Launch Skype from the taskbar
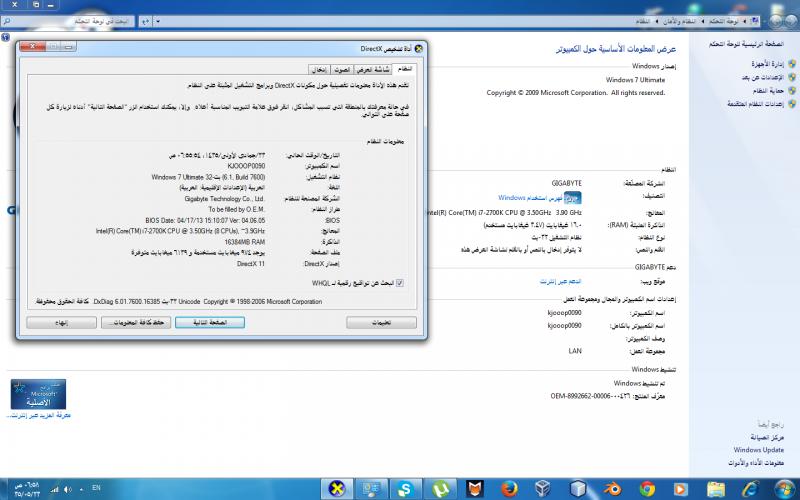The width and height of the screenshot is (800, 500). pyautogui.click(x=406, y=489)
